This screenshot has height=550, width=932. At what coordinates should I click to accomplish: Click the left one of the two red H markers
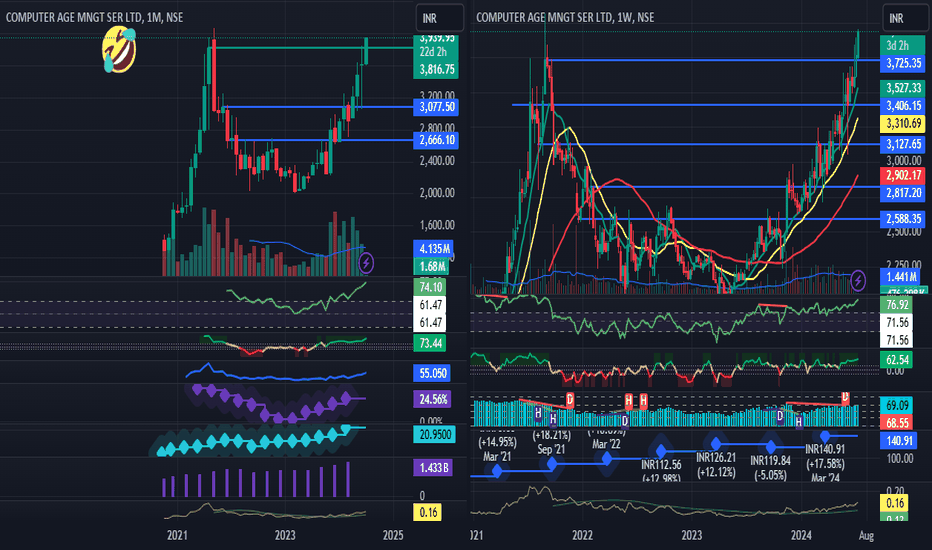click(629, 400)
